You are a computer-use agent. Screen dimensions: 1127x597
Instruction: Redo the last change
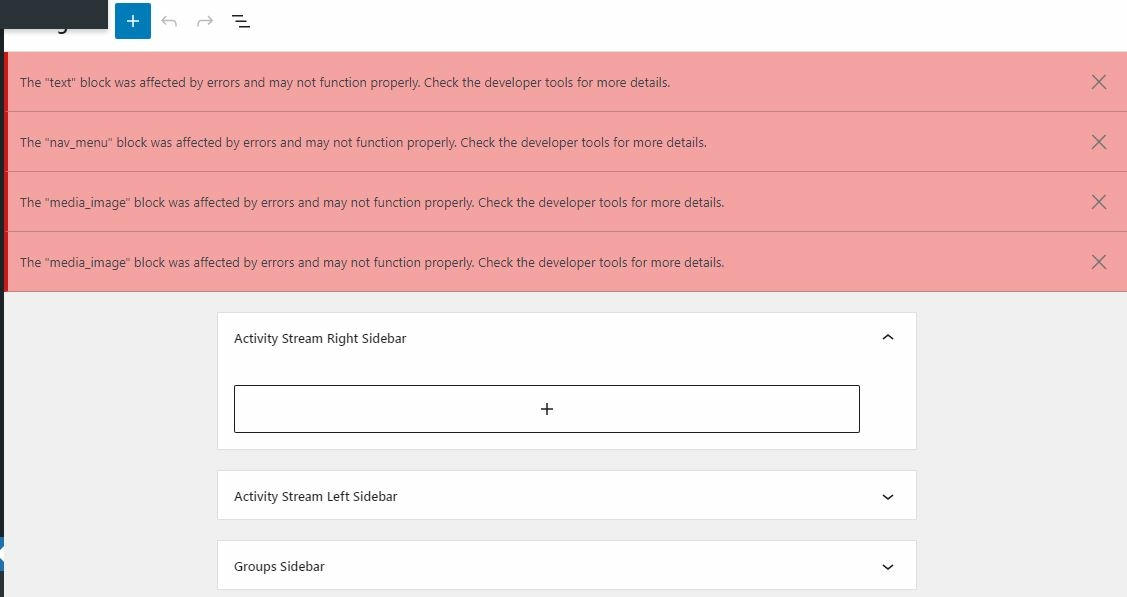pos(205,22)
